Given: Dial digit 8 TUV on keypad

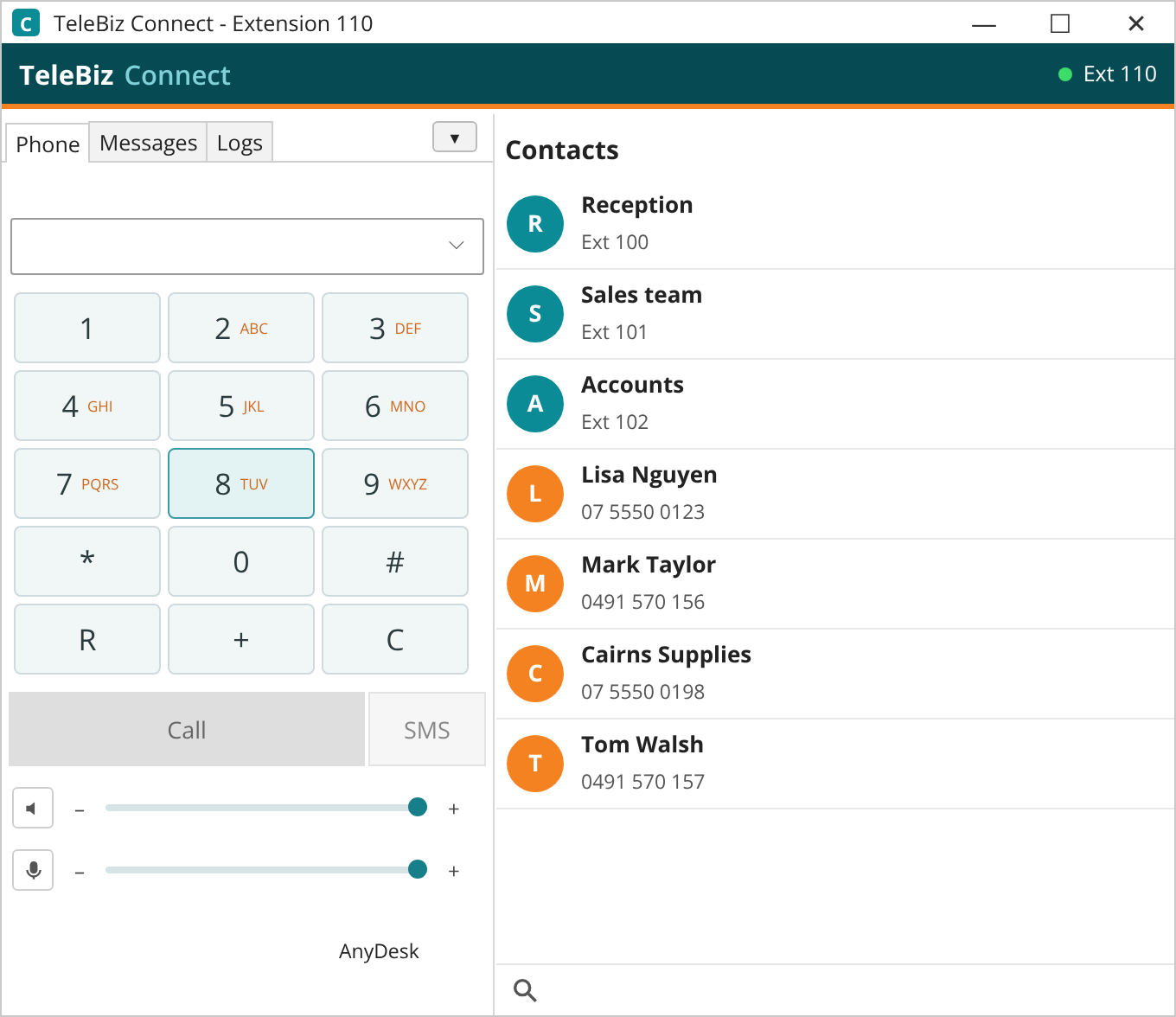Looking at the screenshot, I should 241,483.
